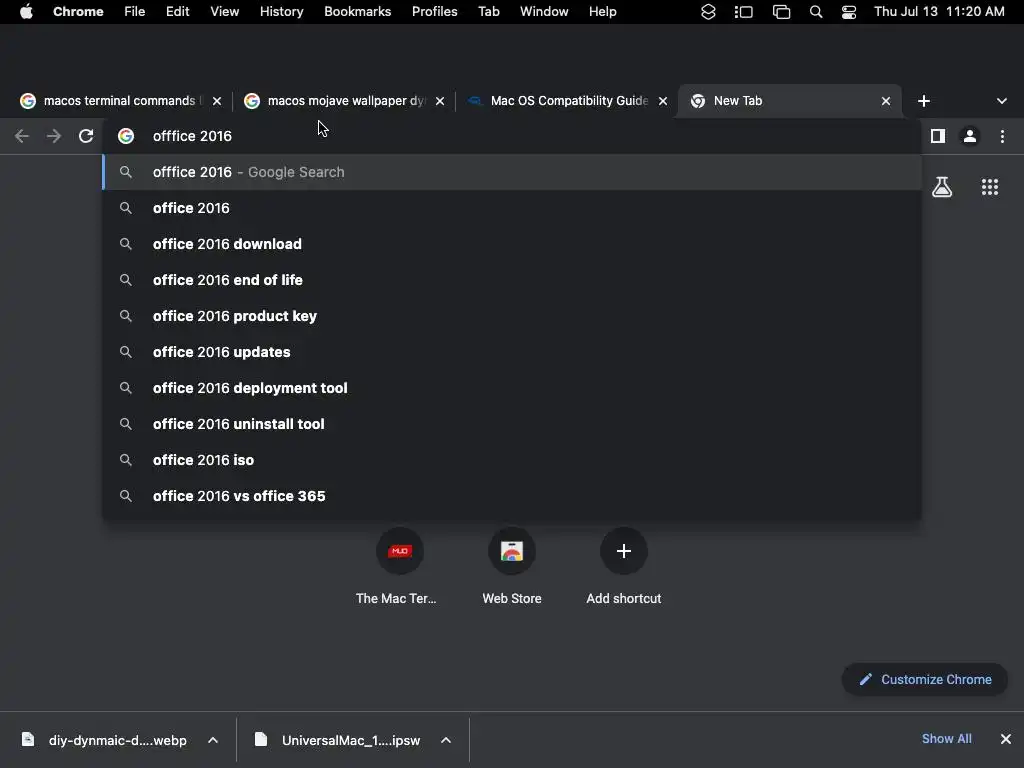The image size is (1024, 768).
Task: Open the Edit menu
Action: (177, 12)
